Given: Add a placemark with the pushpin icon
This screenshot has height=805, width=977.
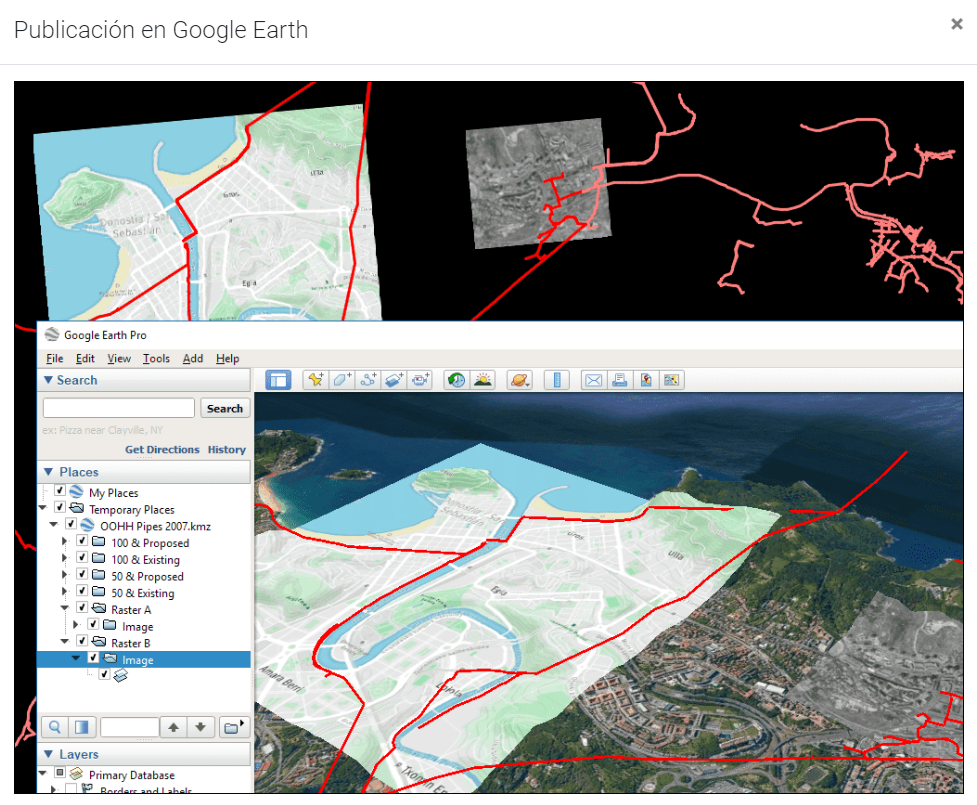Looking at the screenshot, I should (316, 379).
